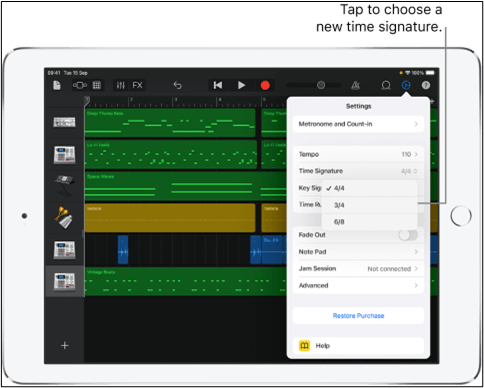Open Metronome and Count-in settings
This screenshot has height=388, width=484.
[358, 124]
